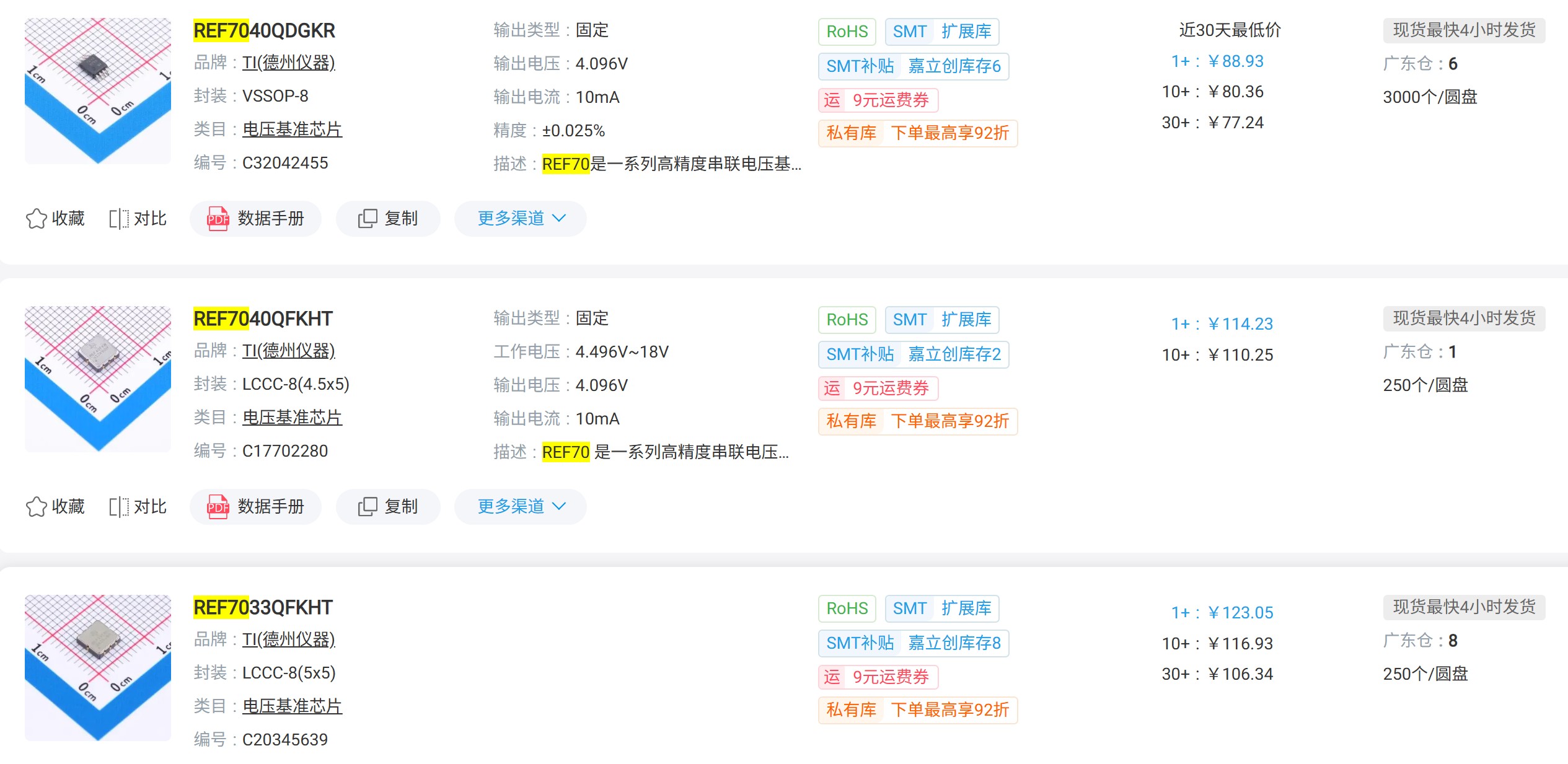Click the compare icon for REF7040QDGKR
The height and width of the screenshot is (764, 1568).
point(120,218)
